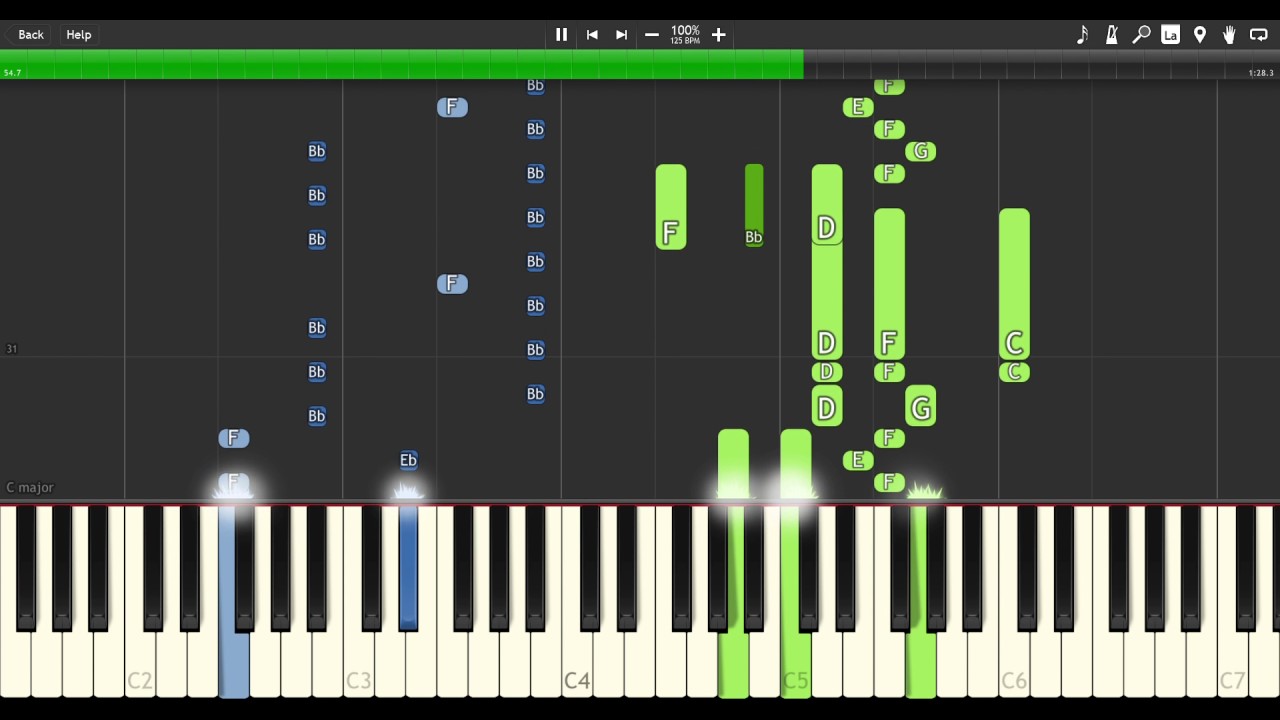Click the green song progress bar

click(x=400, y=65)
